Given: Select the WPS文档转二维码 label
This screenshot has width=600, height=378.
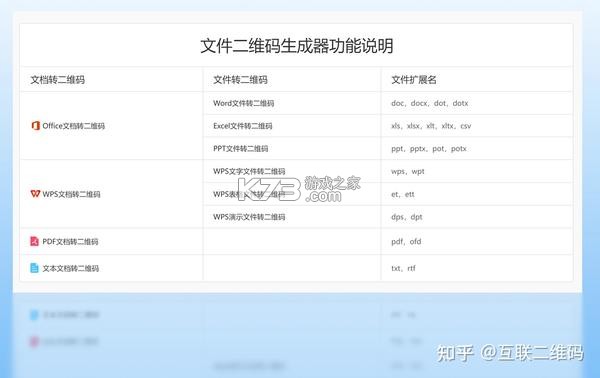Looking at the screenshot, I should point(71,194).
